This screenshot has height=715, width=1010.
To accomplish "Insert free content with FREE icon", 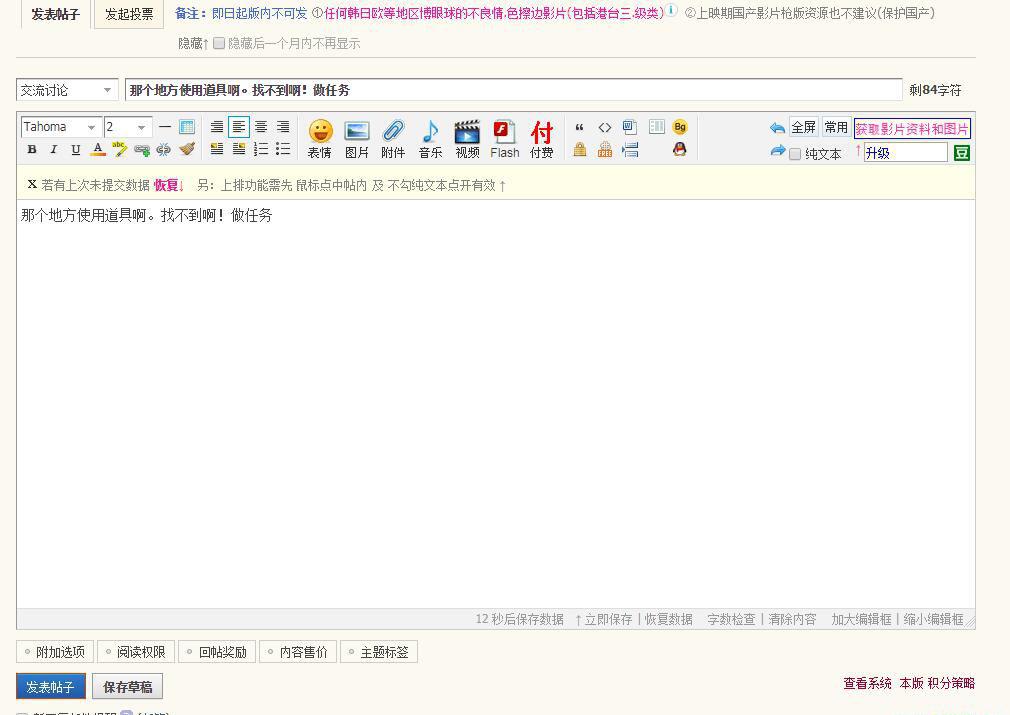I will [x=605, y=149].
